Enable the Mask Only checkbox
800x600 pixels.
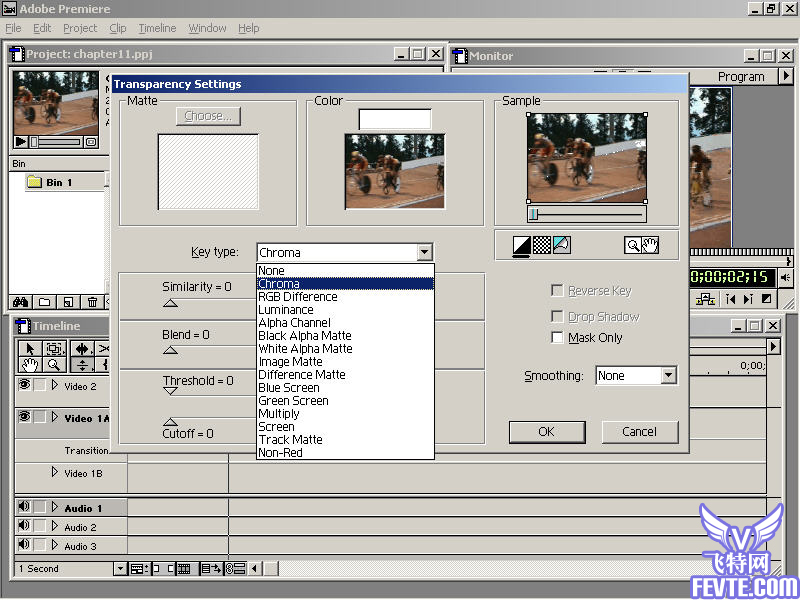pyautogui.click(x=557, y=338)
